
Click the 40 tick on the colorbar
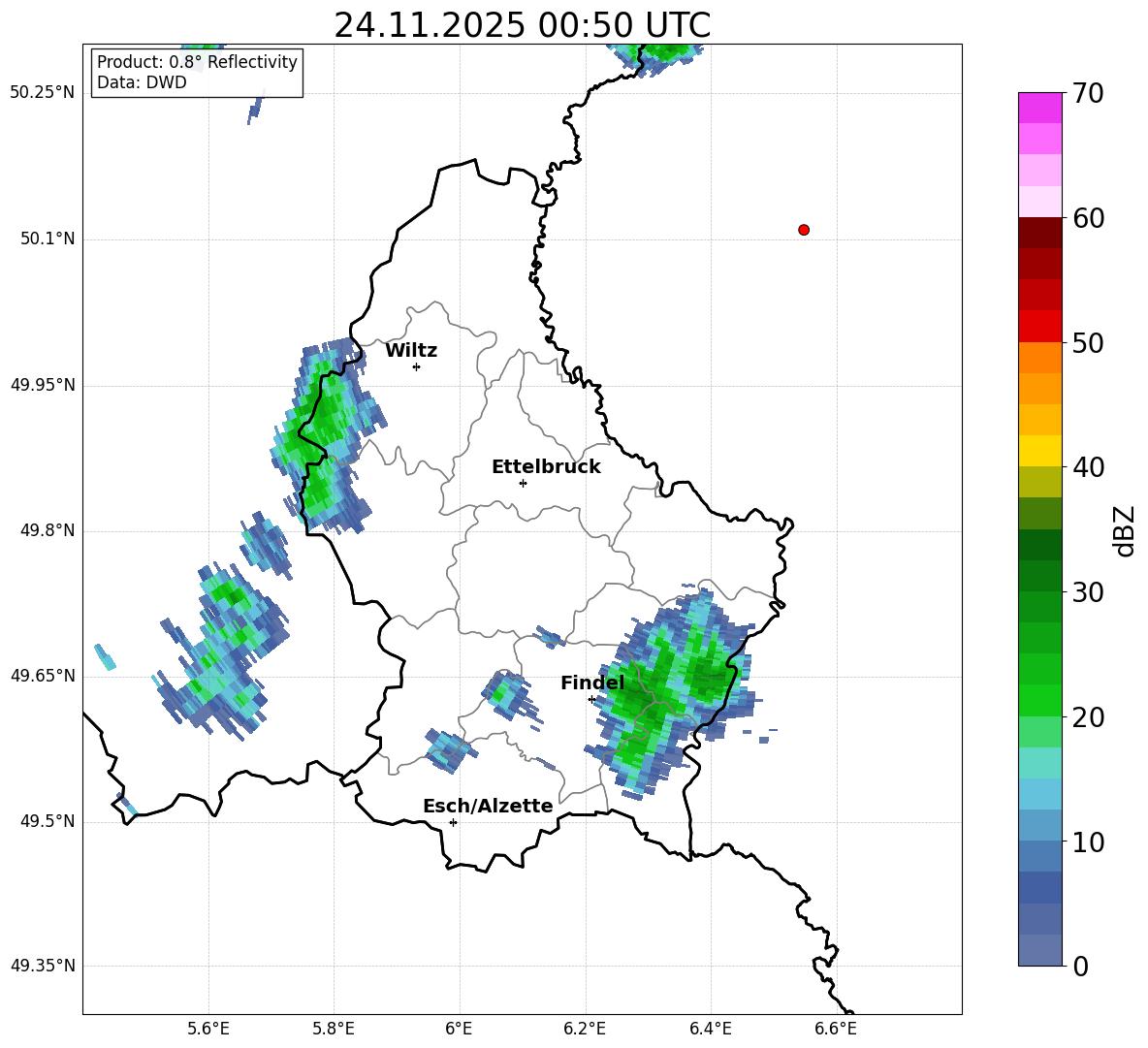pyautogui.click(x=1087, y=467)
